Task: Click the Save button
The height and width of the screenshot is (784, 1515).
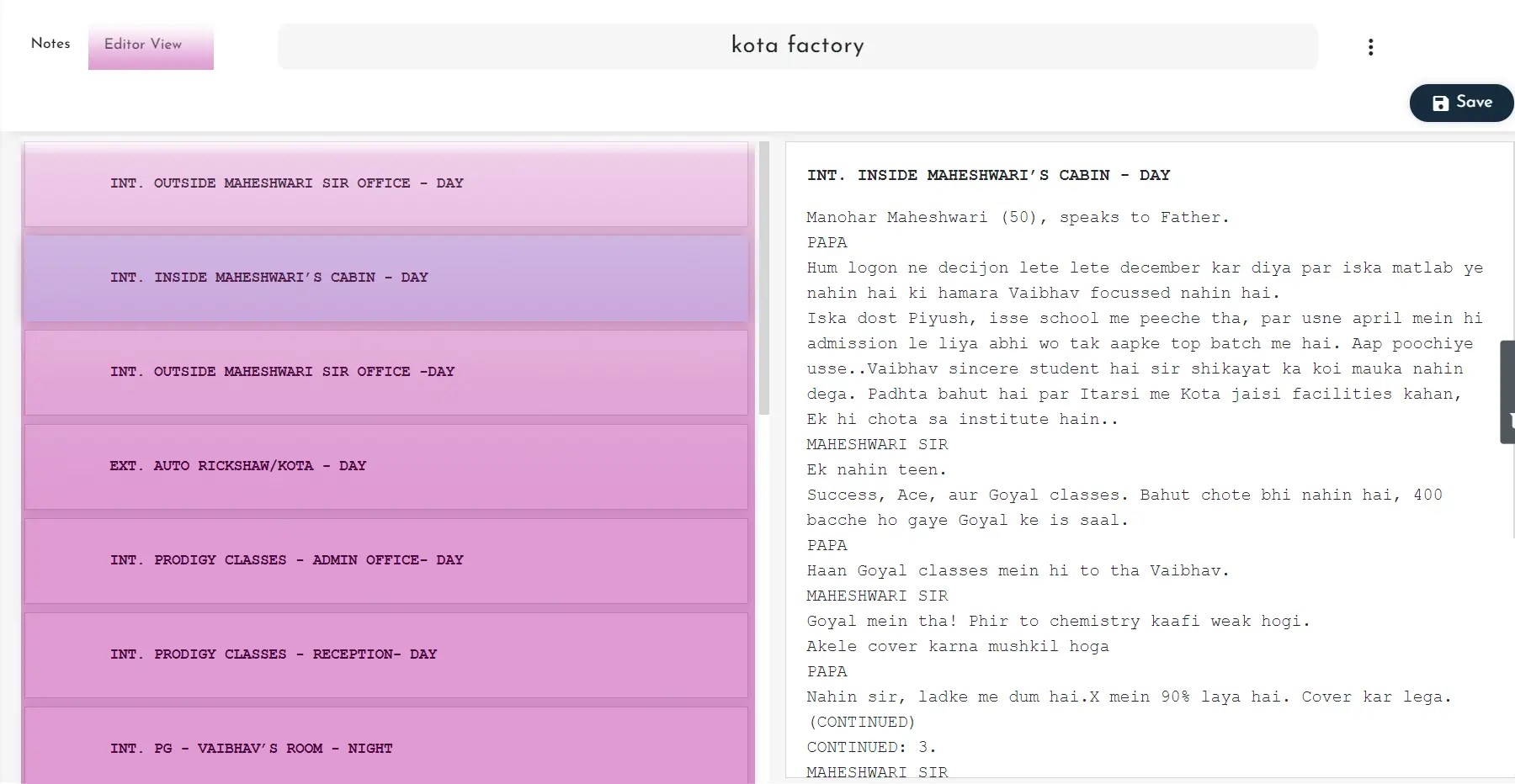Action: pyautogui.click(x=1462, y=103)
